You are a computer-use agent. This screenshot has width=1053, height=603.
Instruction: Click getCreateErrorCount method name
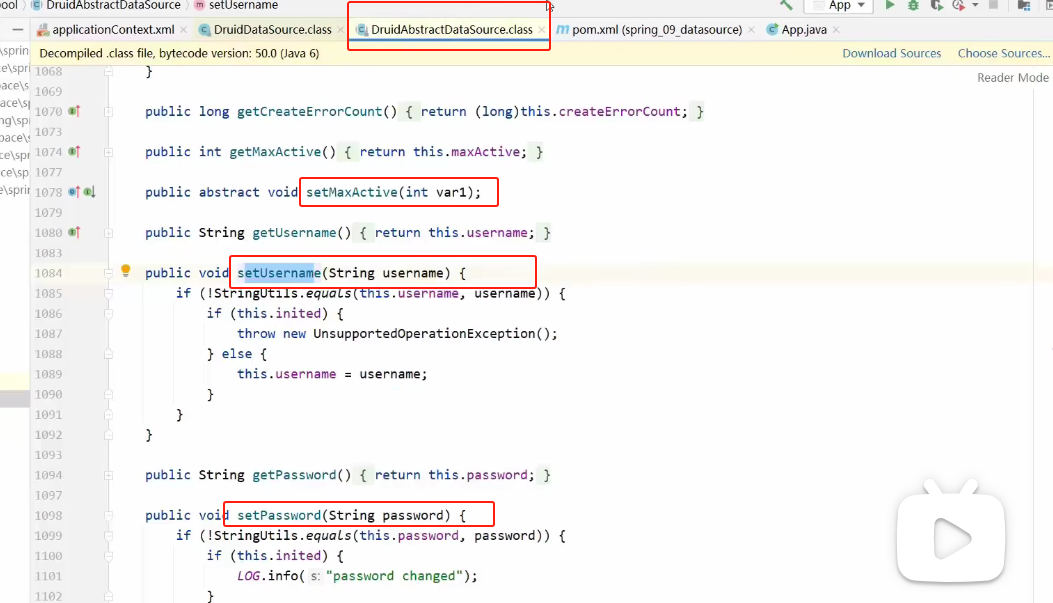pyautogui.click(x=310, y=111)
